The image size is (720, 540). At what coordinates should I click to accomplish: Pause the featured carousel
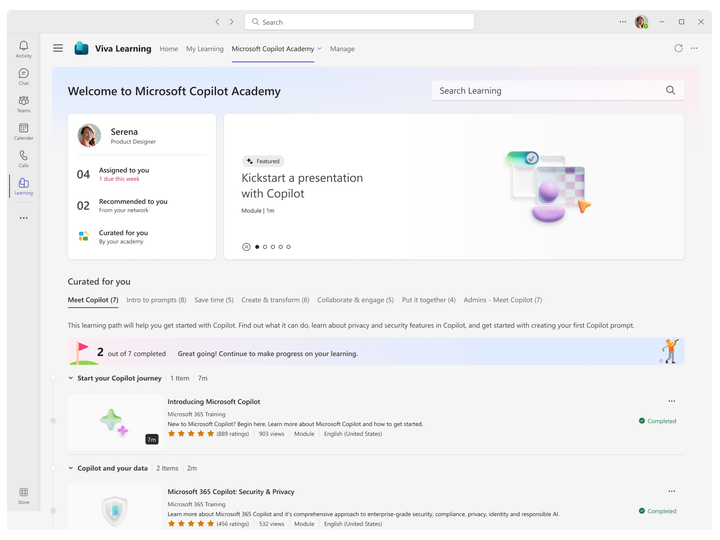pyautogui.click(x=246, y=247)
